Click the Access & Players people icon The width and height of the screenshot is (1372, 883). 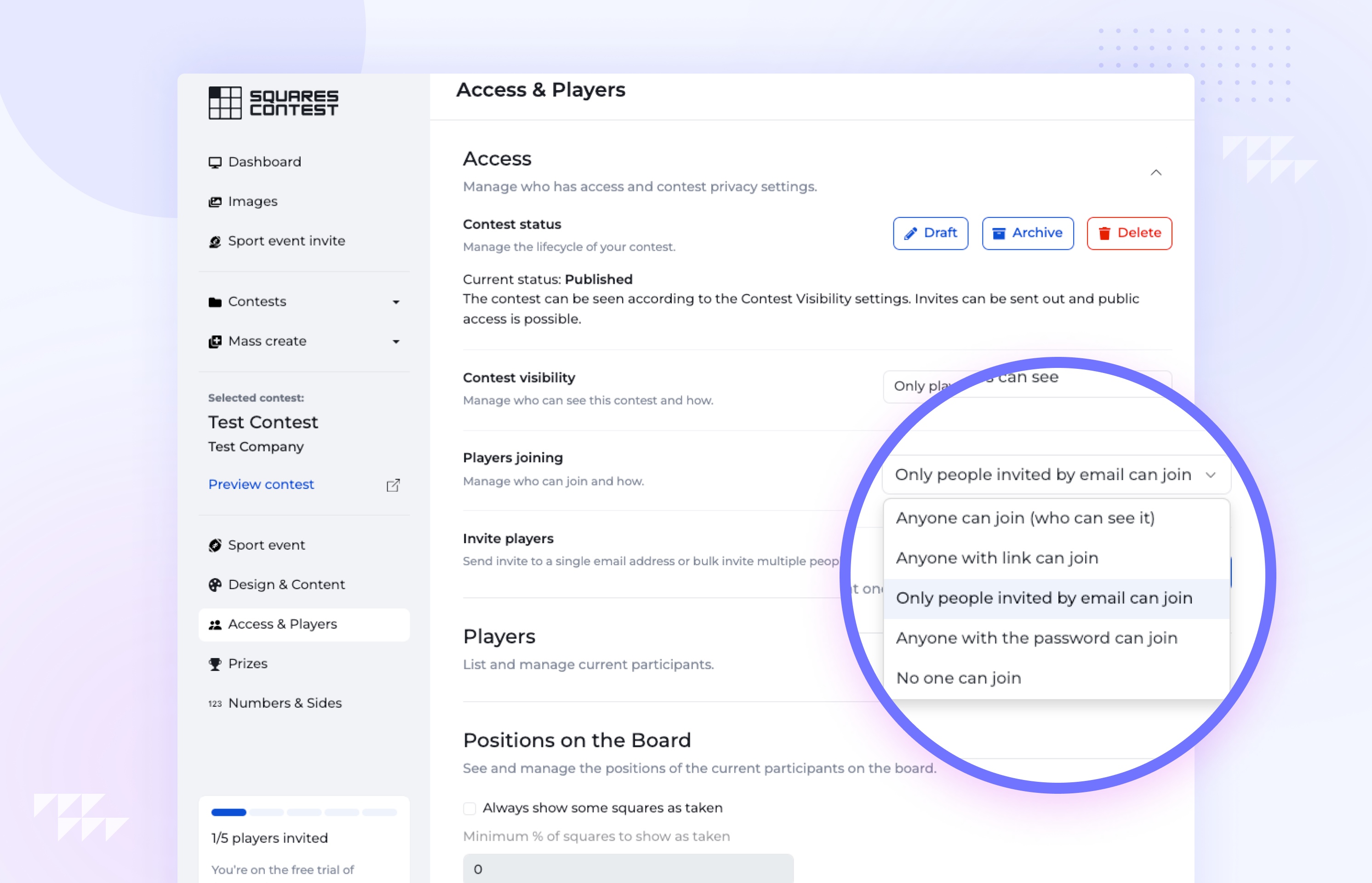click(215, 625)
